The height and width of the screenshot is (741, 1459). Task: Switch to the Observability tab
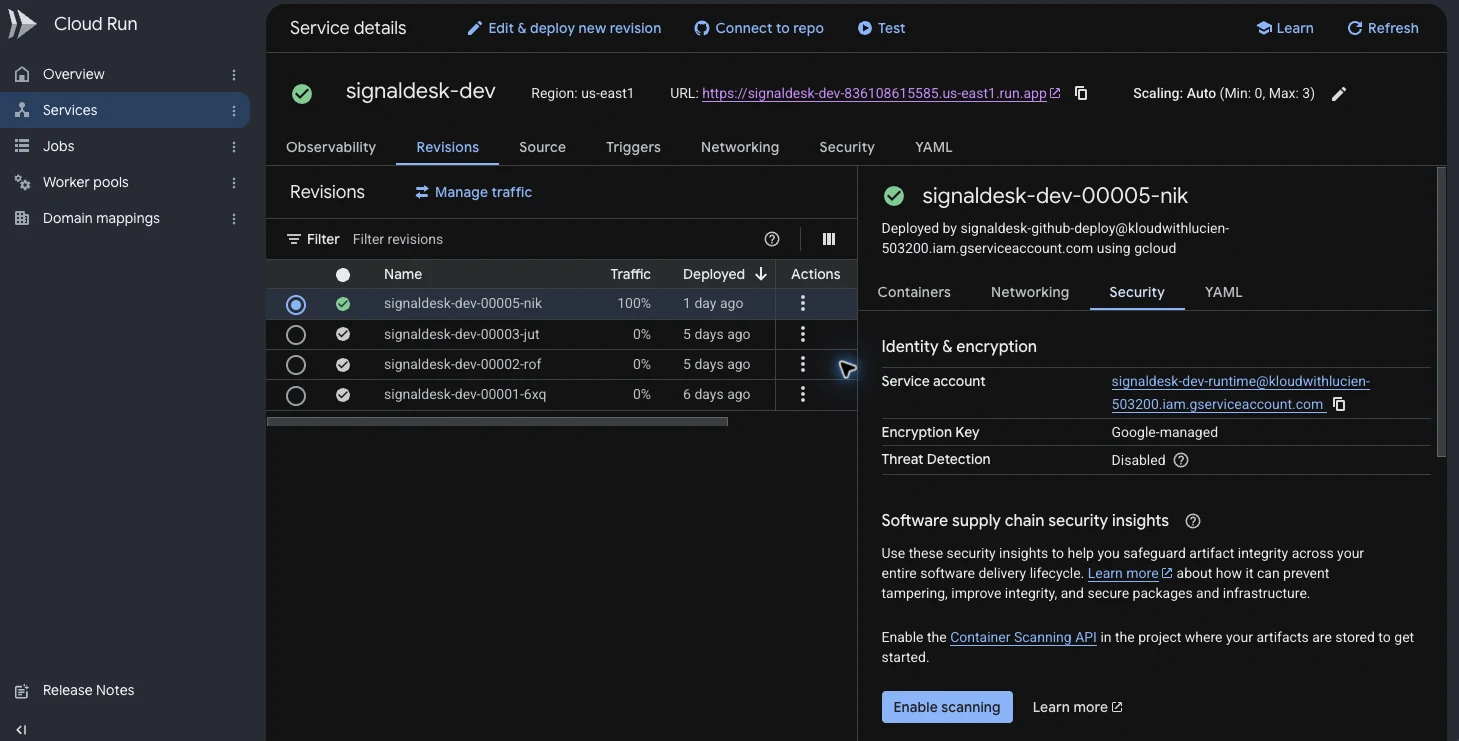pos(331,147)
